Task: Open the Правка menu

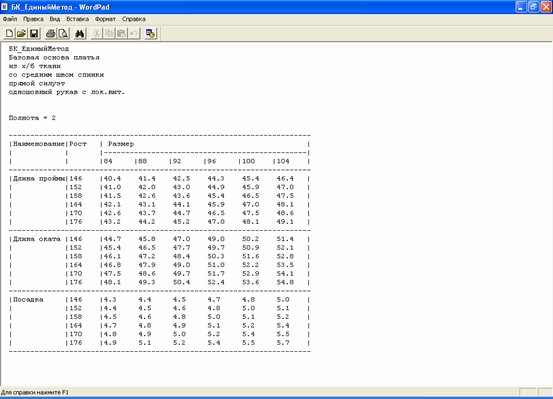Action: pyautogui.click(x=33, y=19)
